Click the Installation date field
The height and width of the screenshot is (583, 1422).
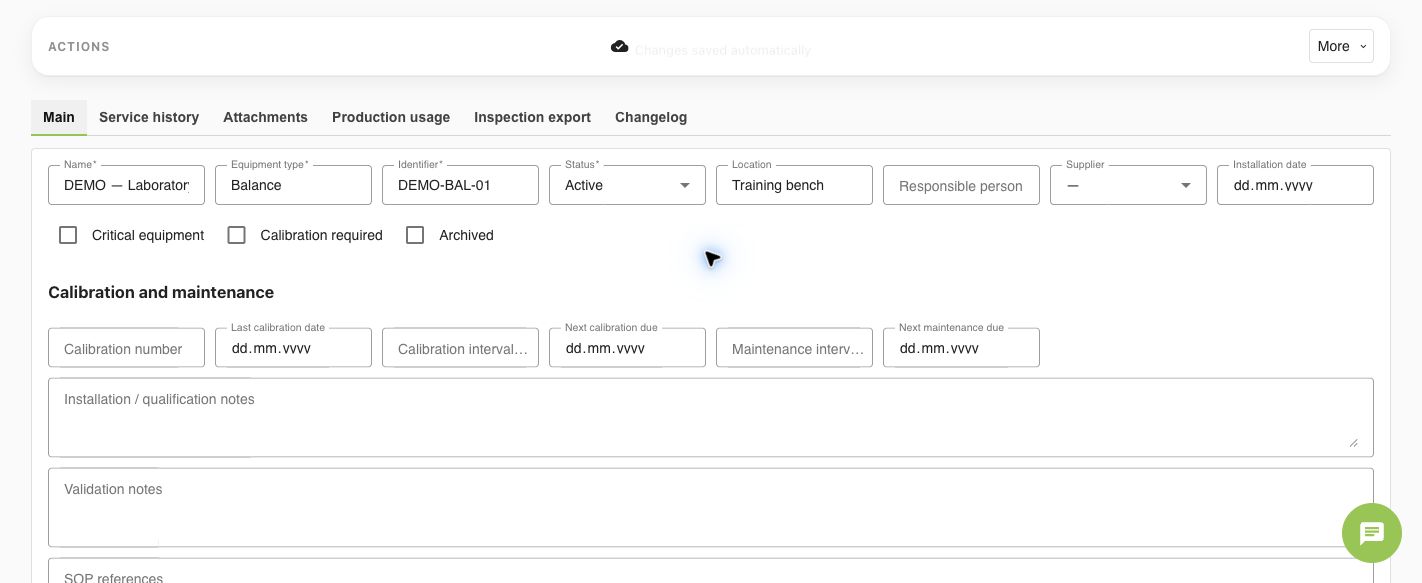pos(1295,185)
